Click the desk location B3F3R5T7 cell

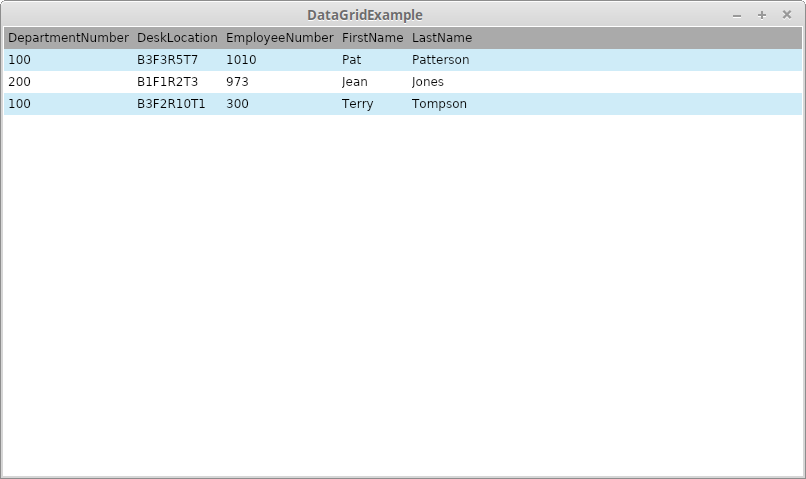(167, 60)
